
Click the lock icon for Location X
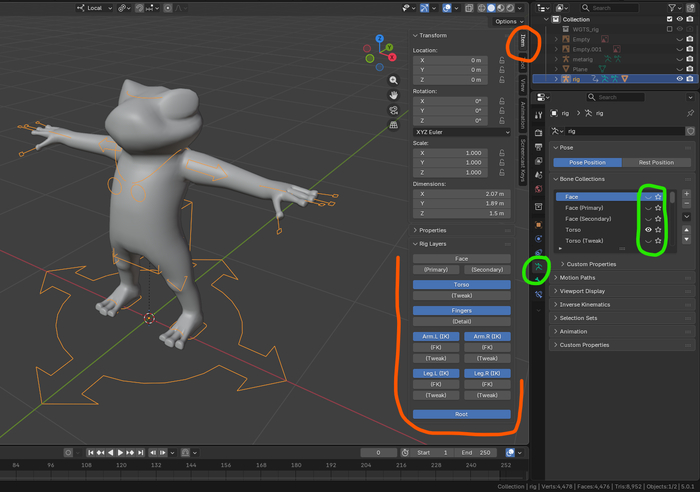[502, 60]
